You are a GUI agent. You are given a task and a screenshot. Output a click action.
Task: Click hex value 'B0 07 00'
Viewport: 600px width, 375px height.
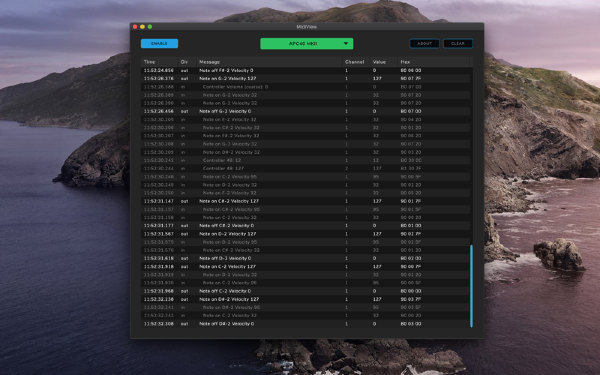coord(411,87)
